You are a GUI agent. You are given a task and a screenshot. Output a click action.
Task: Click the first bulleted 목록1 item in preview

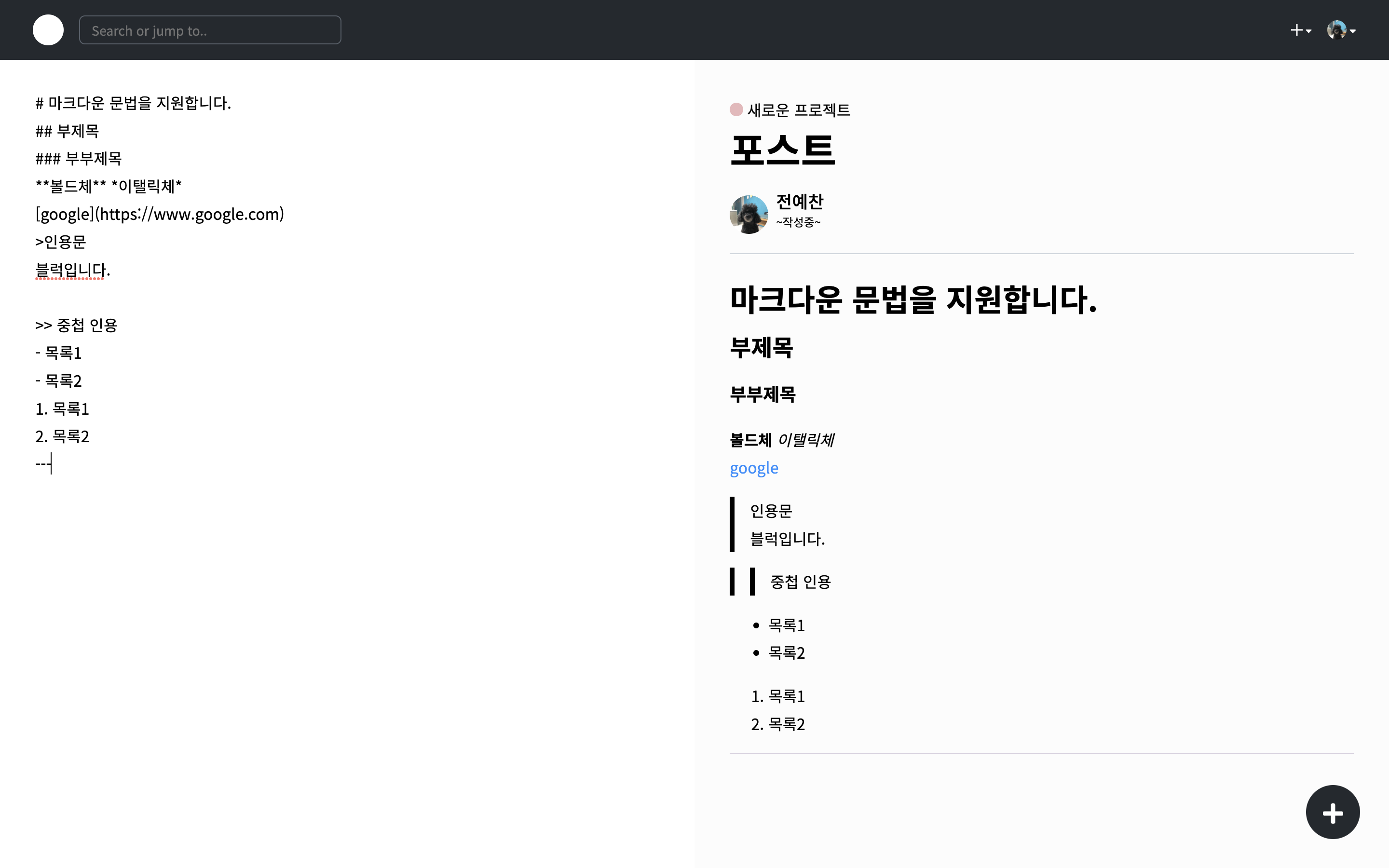point(786,625)
